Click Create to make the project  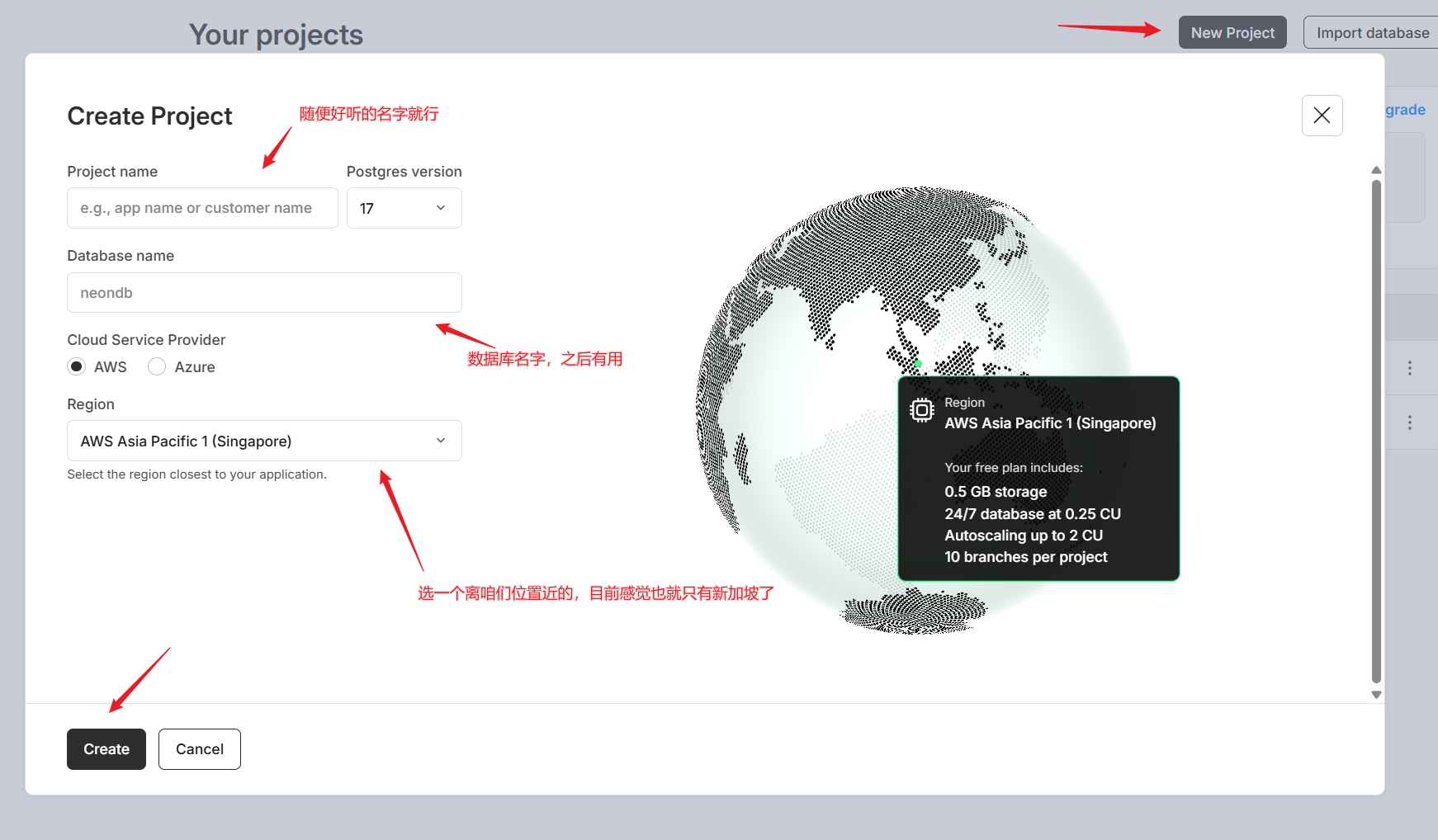(x=106, y=749)
